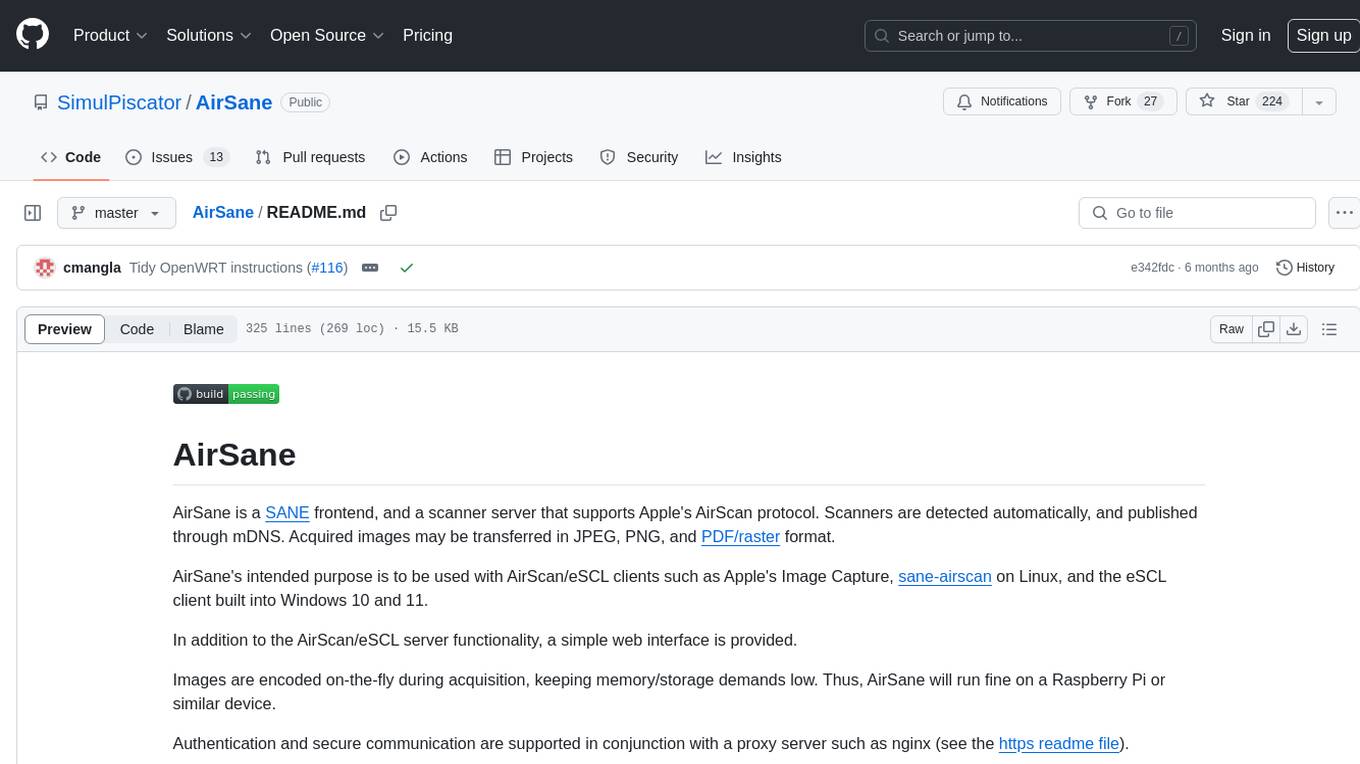The height and width of the screenshot is (764, 1360).
Task: Click the build passing badge
Action: point(226,394)
